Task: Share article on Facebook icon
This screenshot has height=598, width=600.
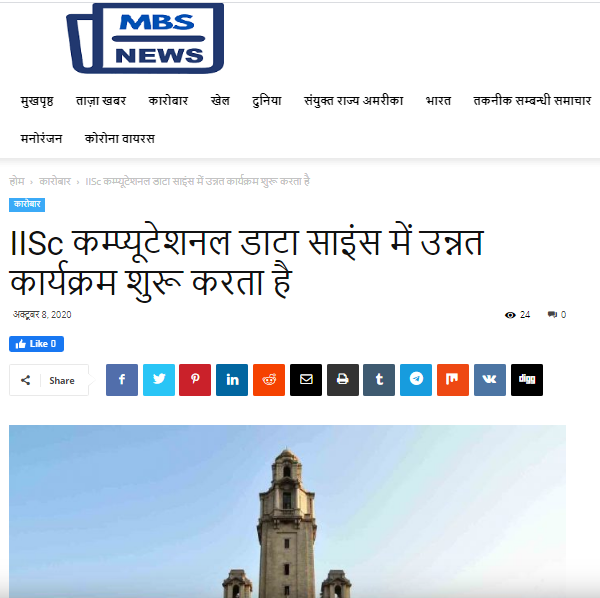Action: [122, 380]
